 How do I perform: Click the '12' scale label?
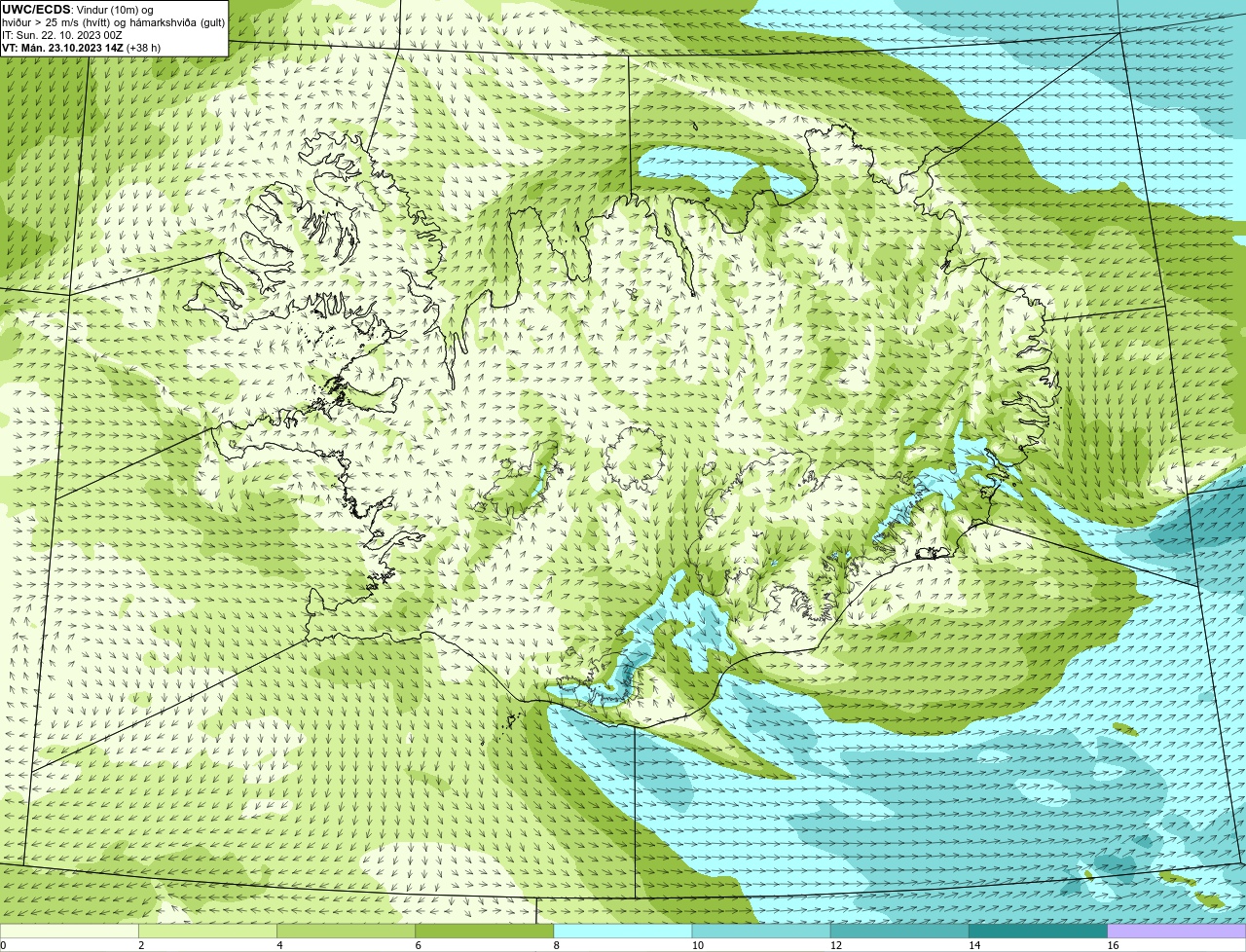point(835,945)
